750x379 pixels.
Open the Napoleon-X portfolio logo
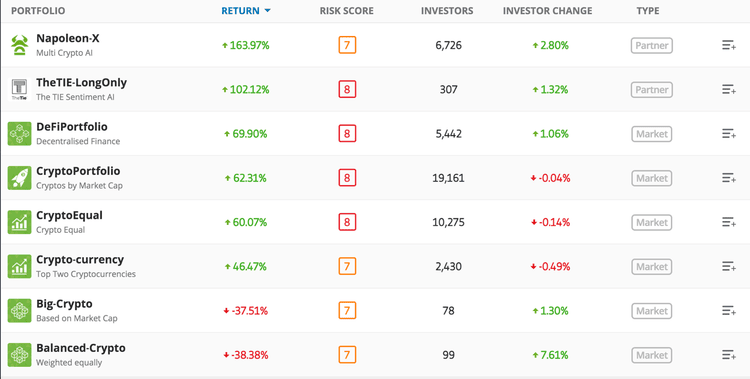tap(20, 45)
